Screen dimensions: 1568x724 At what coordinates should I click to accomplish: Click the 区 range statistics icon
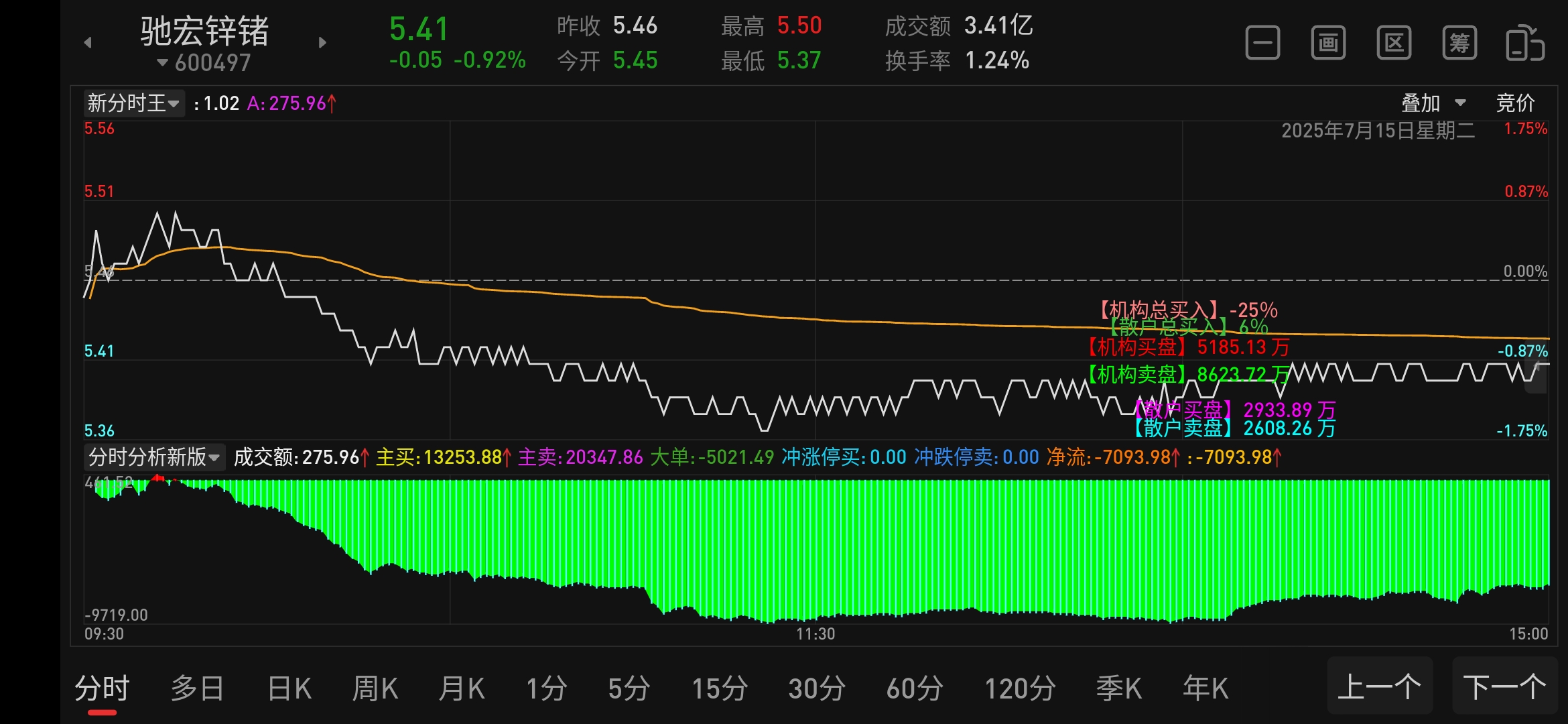(x=1394, y=44)
